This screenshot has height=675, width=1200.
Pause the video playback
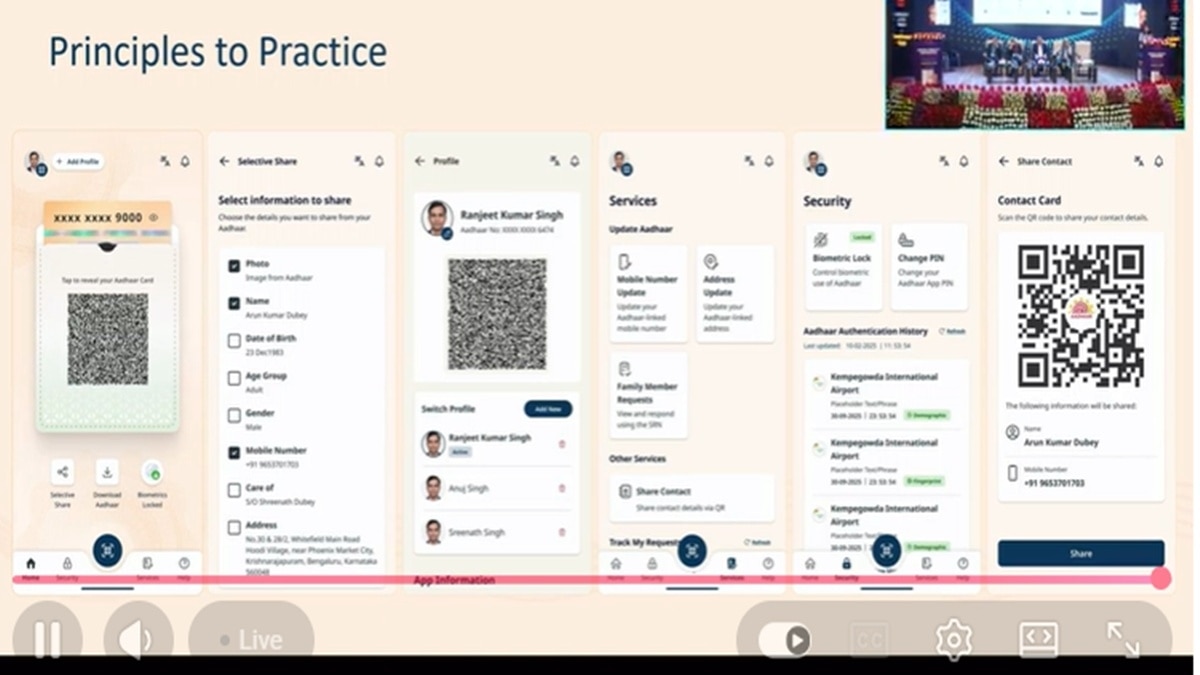coord(47,638)
